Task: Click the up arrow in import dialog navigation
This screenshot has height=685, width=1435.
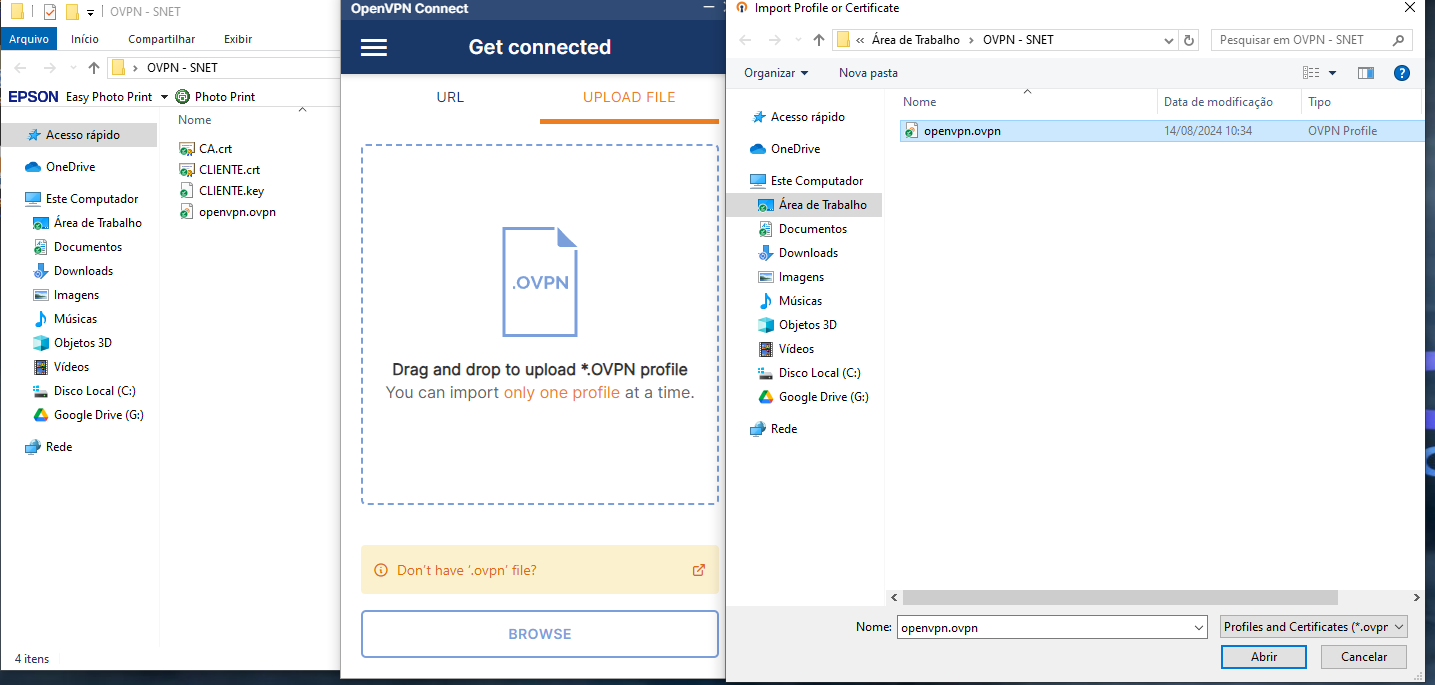Action: [819, 40]
